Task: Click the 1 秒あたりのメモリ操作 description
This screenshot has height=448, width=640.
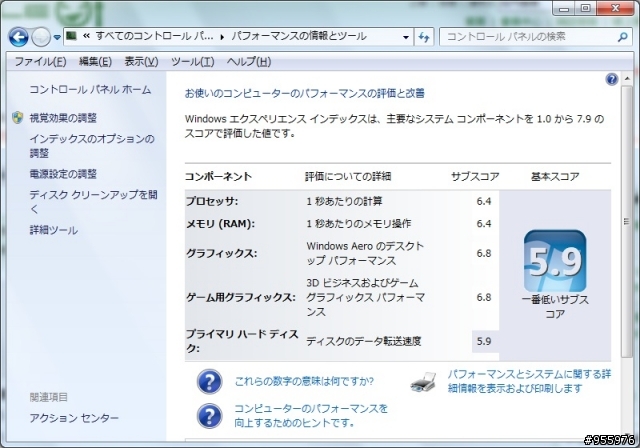Action: (359, 224)
